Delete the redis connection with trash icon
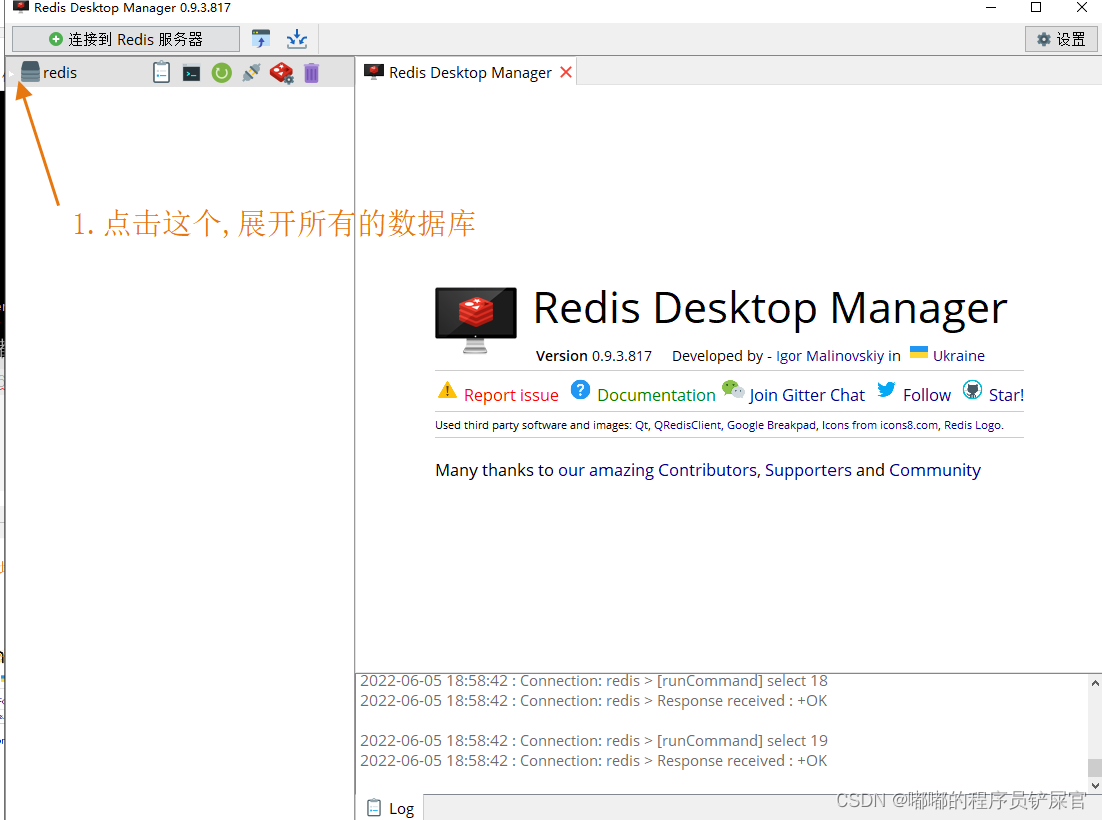This screenshot has width=1102, height=820. [311, 72]
